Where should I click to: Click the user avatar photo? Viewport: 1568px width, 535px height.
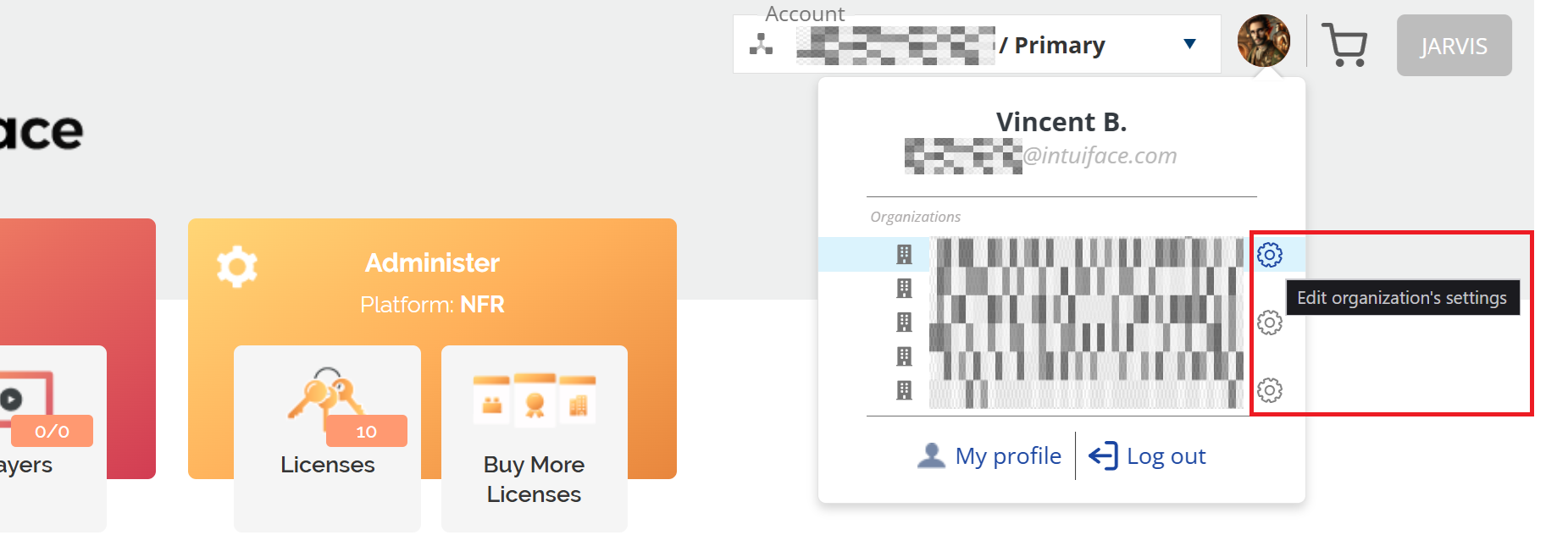(x=1263, y=41)
